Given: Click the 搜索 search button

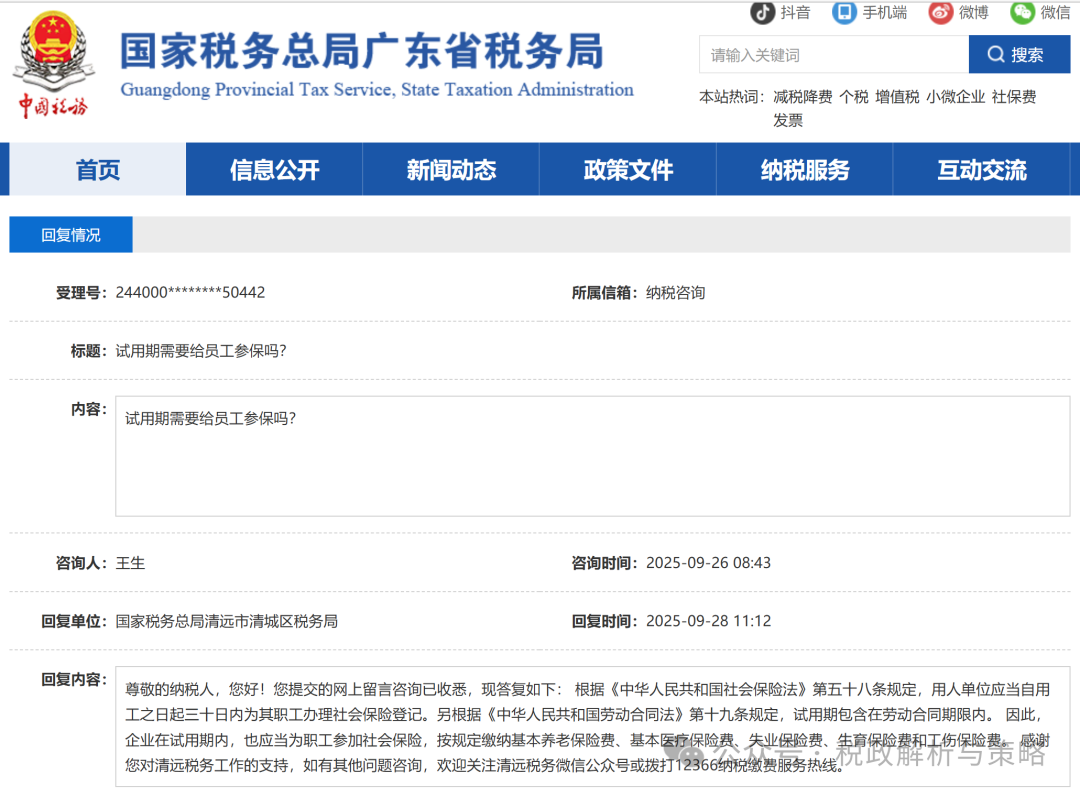Looking at the screenshot, I should coord(1018,55).
